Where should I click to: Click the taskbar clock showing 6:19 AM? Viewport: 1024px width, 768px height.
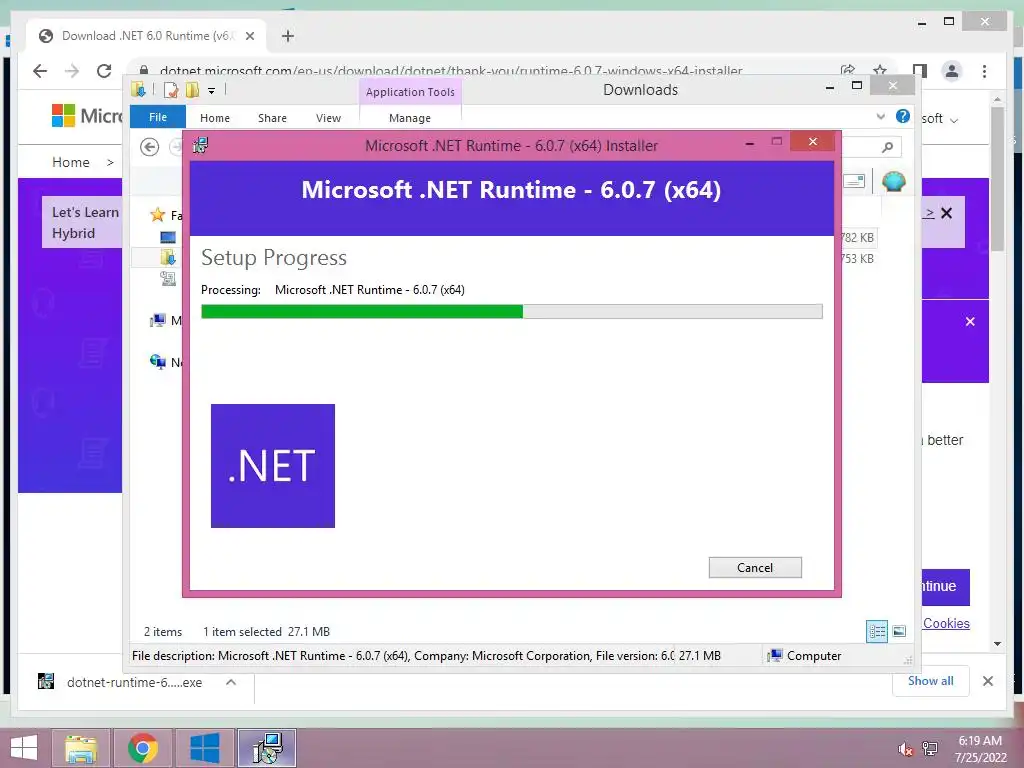coord(980,749)
